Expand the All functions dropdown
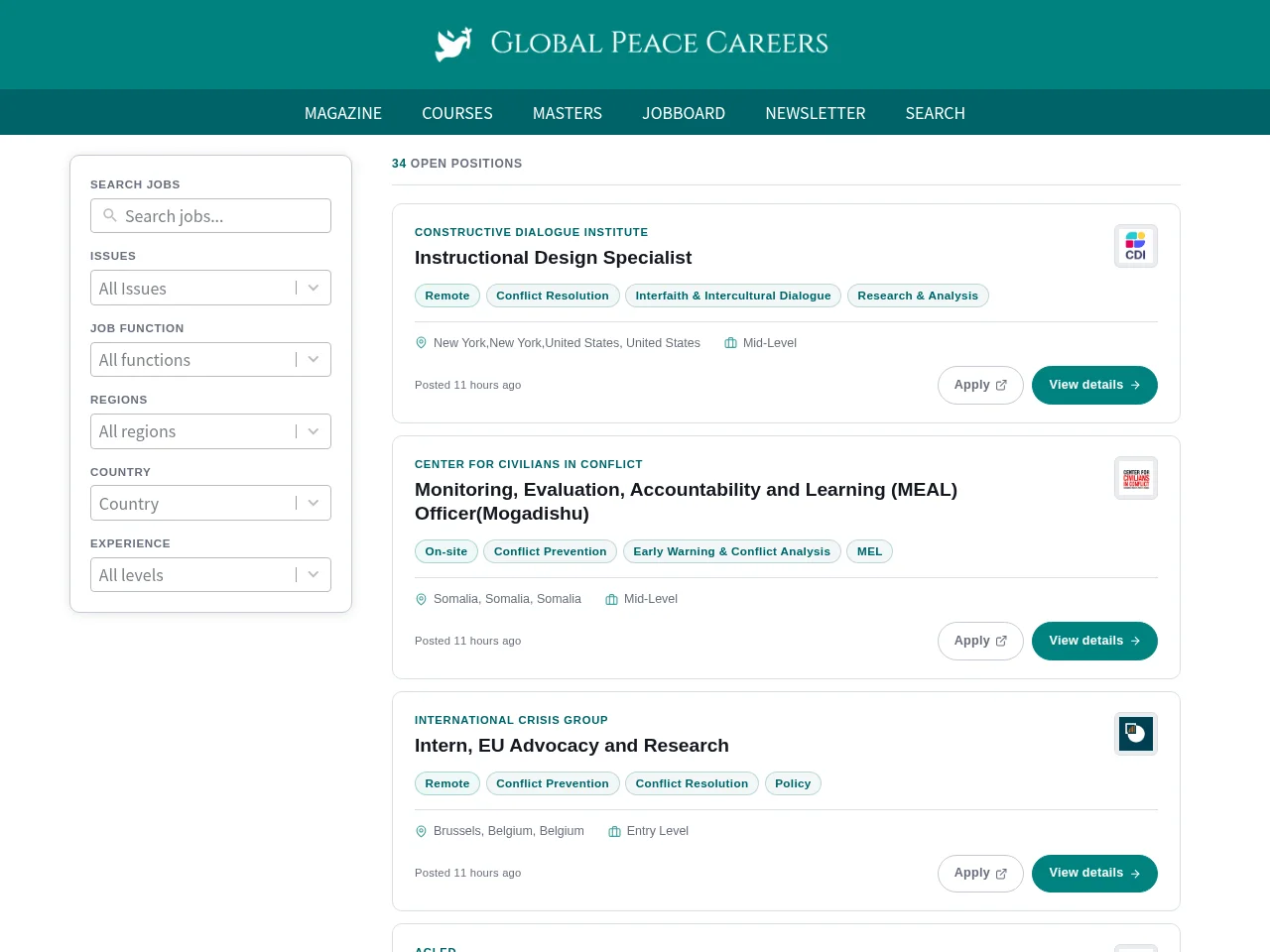Image resolution: width=1270 pixels, height=952 pixels. click(x=210, y=359)
